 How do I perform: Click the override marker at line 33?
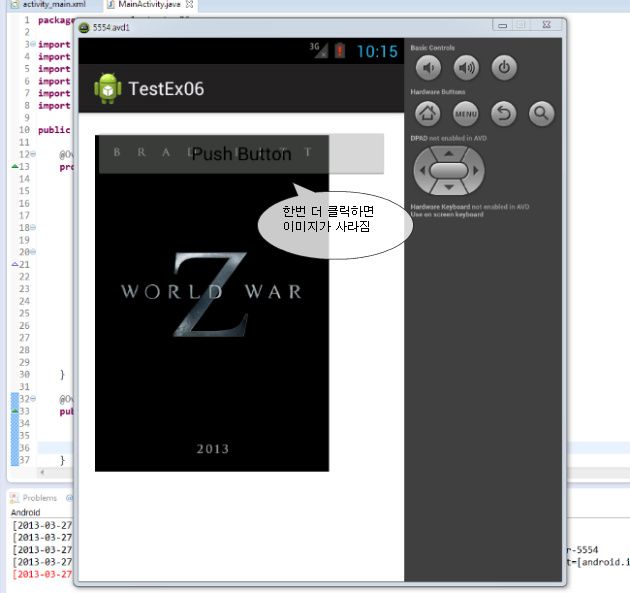tap(15, 411)
